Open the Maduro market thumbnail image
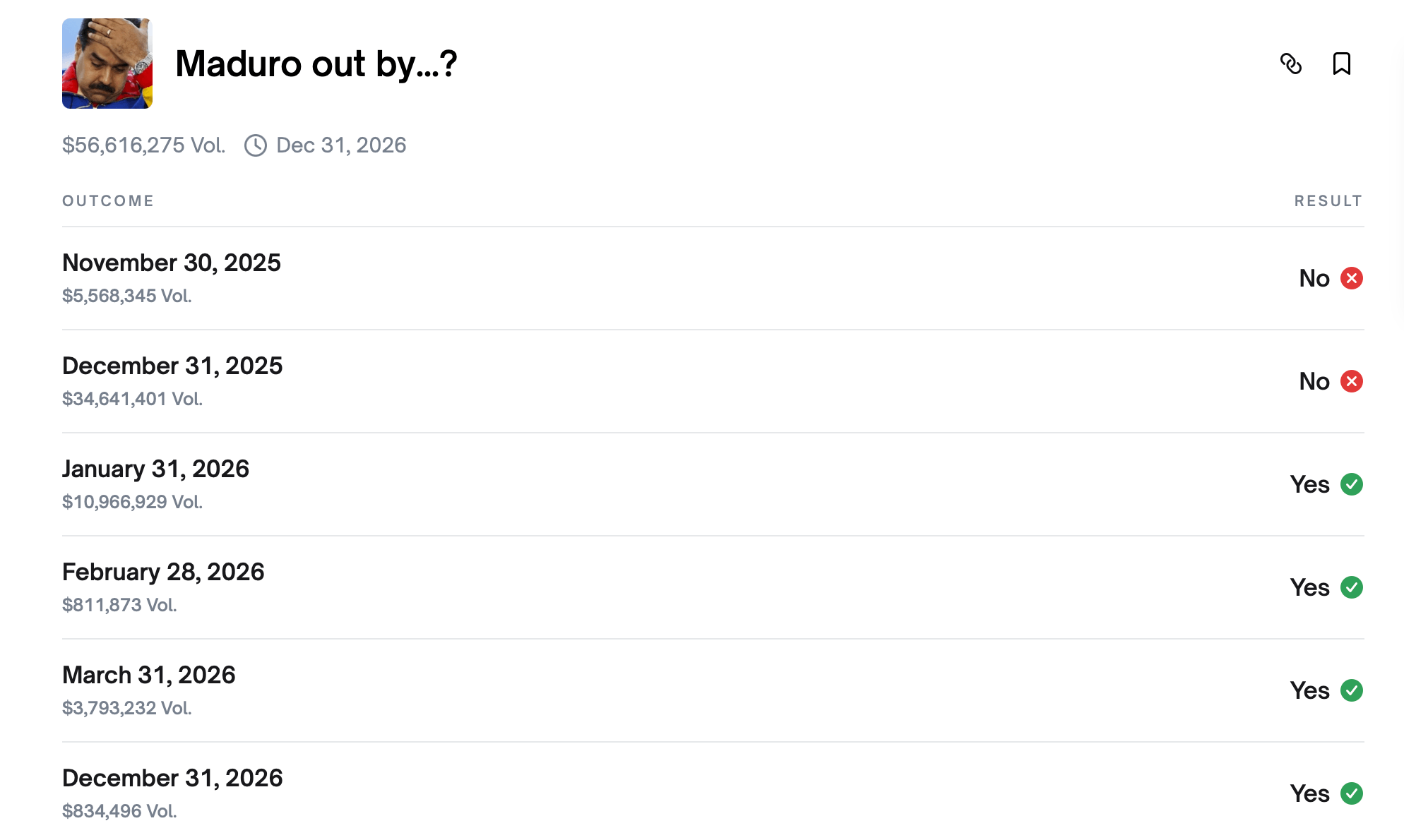The height and width of the screenshot is (840, 1404). pos(107,64)
